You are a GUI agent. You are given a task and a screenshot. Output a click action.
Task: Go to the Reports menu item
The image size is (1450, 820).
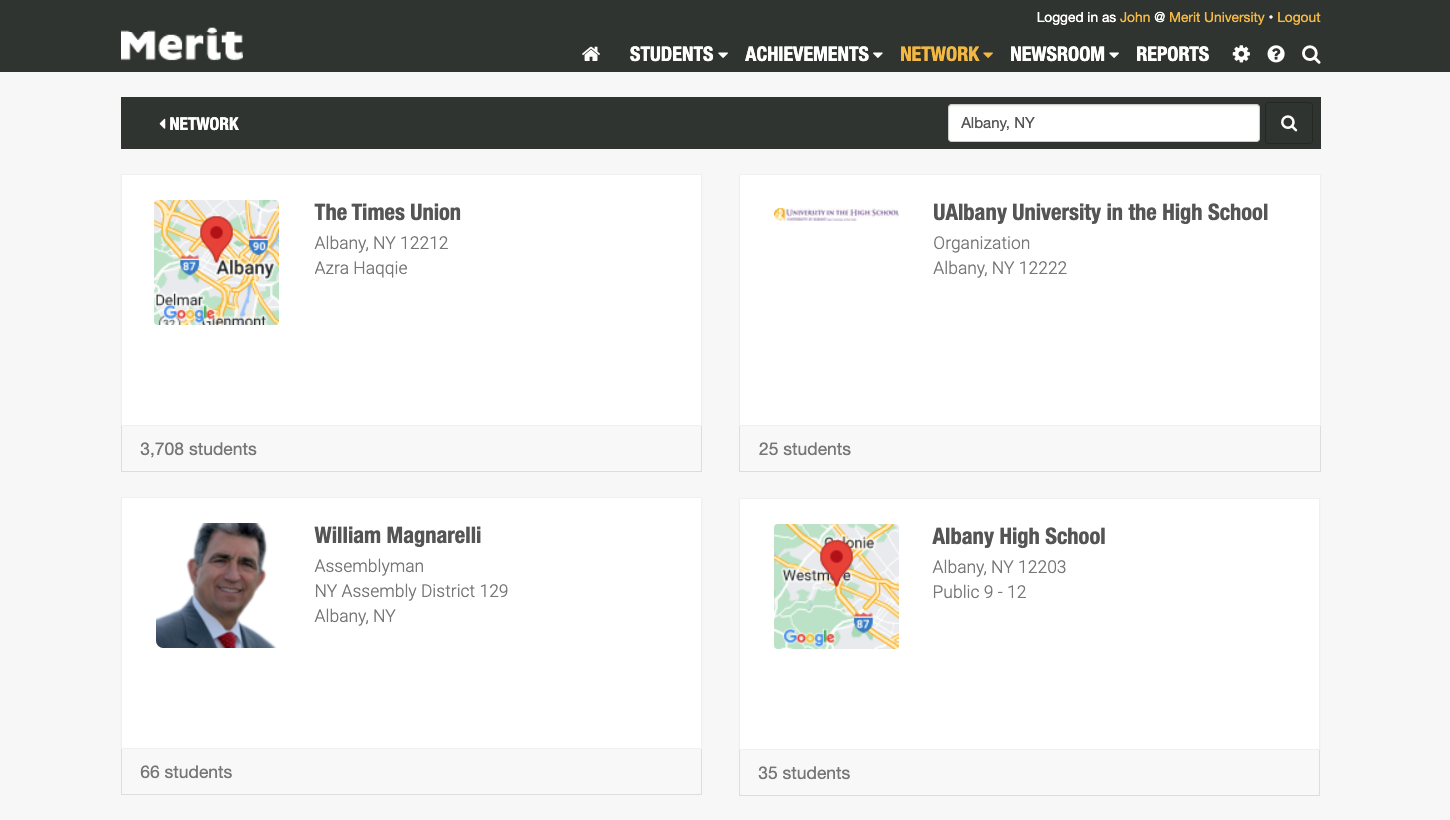click(x=1172, y=54)
